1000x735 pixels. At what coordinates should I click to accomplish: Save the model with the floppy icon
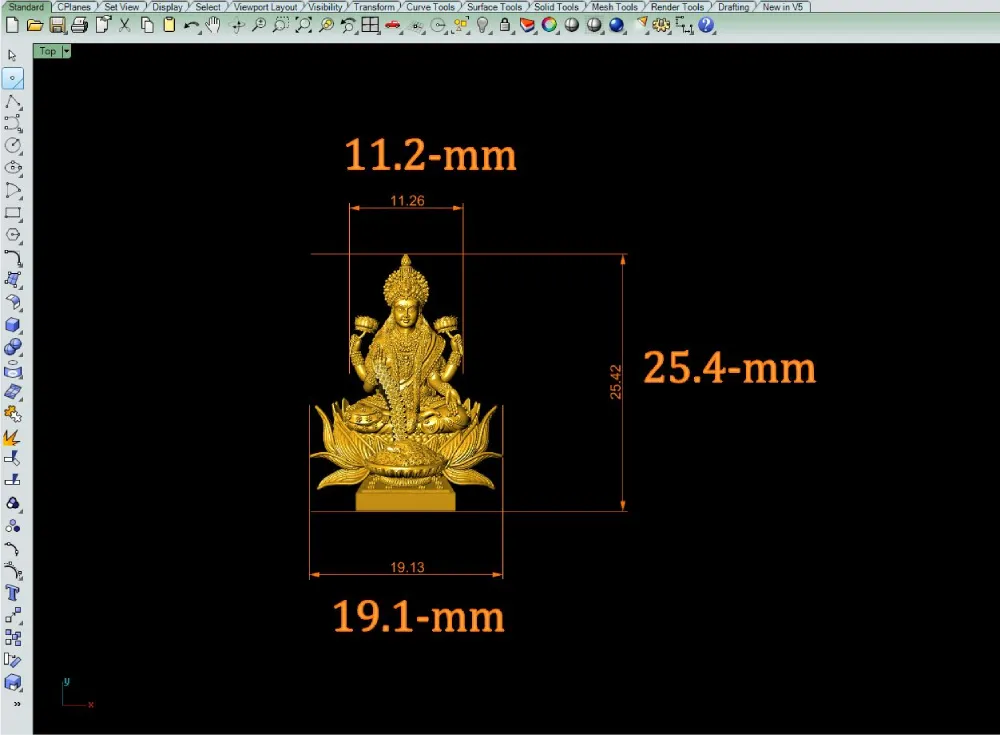57,26
